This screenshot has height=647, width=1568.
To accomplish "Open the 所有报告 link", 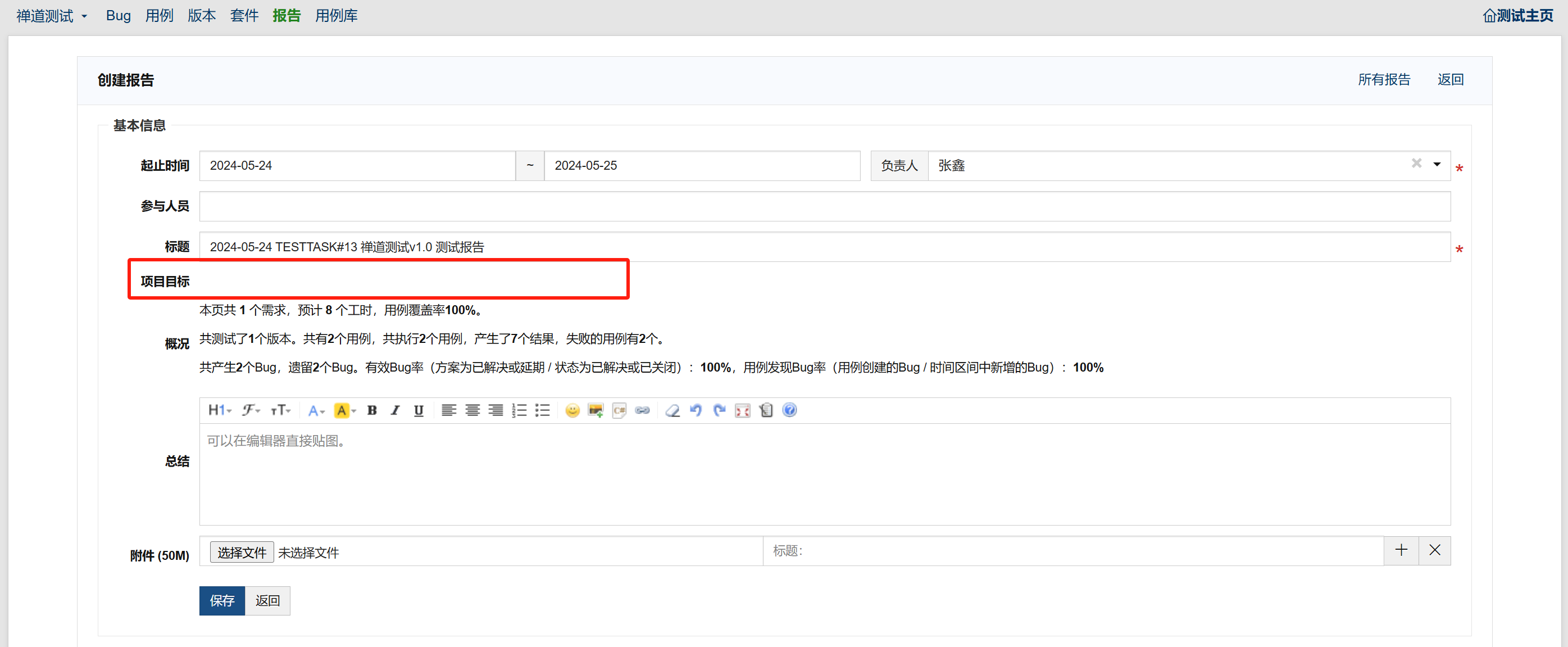I will pos(1384,80).
